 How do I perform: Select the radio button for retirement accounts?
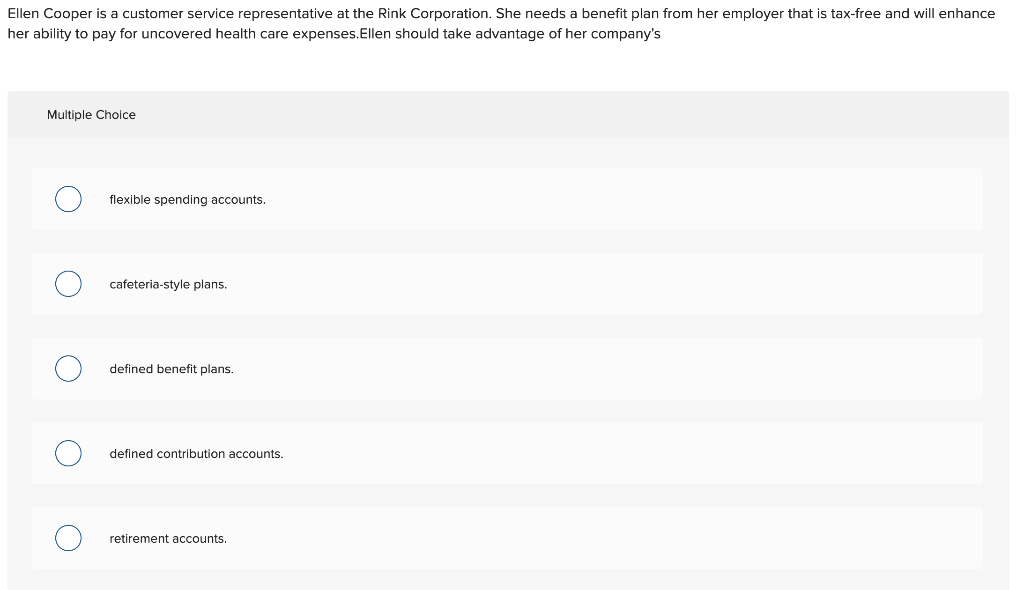point(68,537)
